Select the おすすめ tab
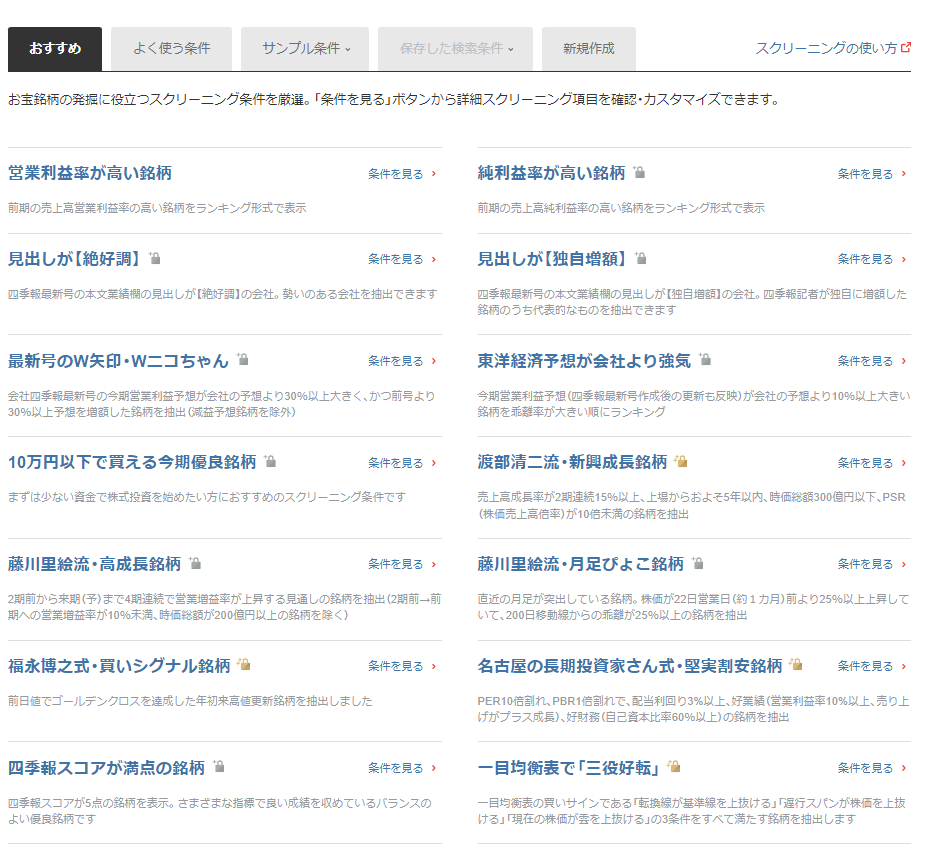926x845 pixels. coord(55,49)
